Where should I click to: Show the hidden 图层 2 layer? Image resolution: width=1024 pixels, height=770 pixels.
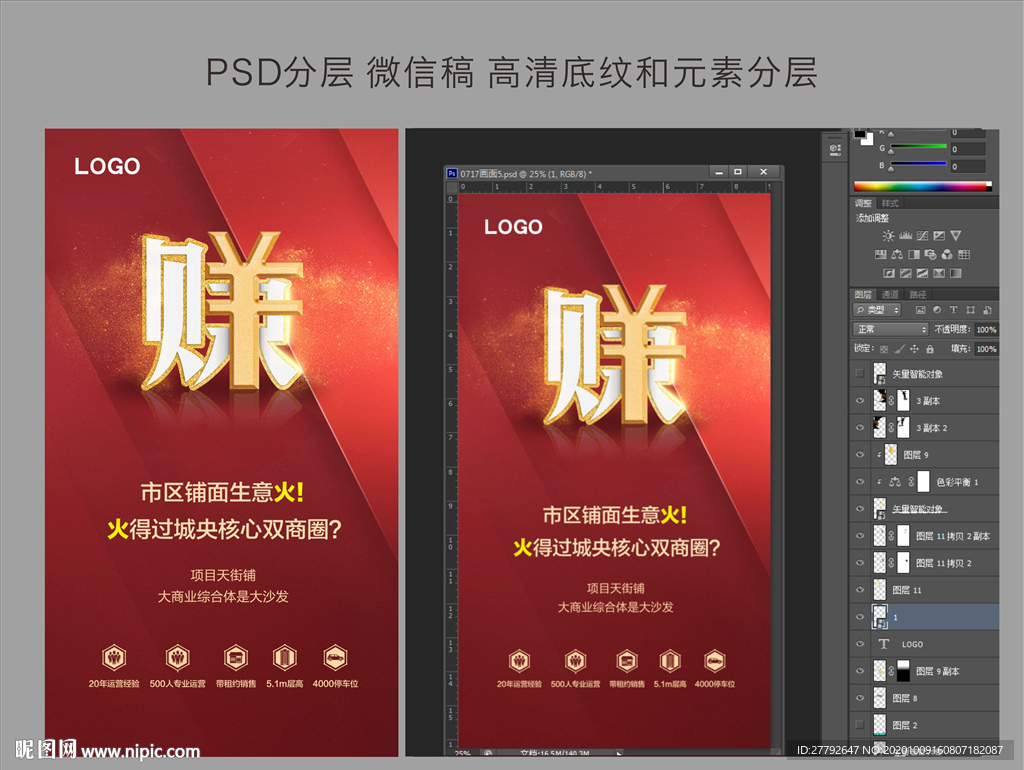click(859, 725)
